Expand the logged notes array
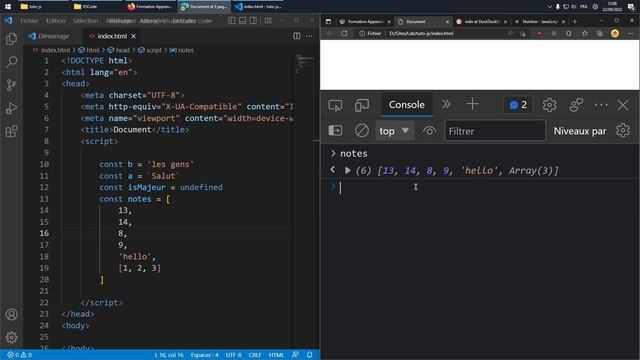Viewport: 640px width, 360px height. tap(347, 170)
